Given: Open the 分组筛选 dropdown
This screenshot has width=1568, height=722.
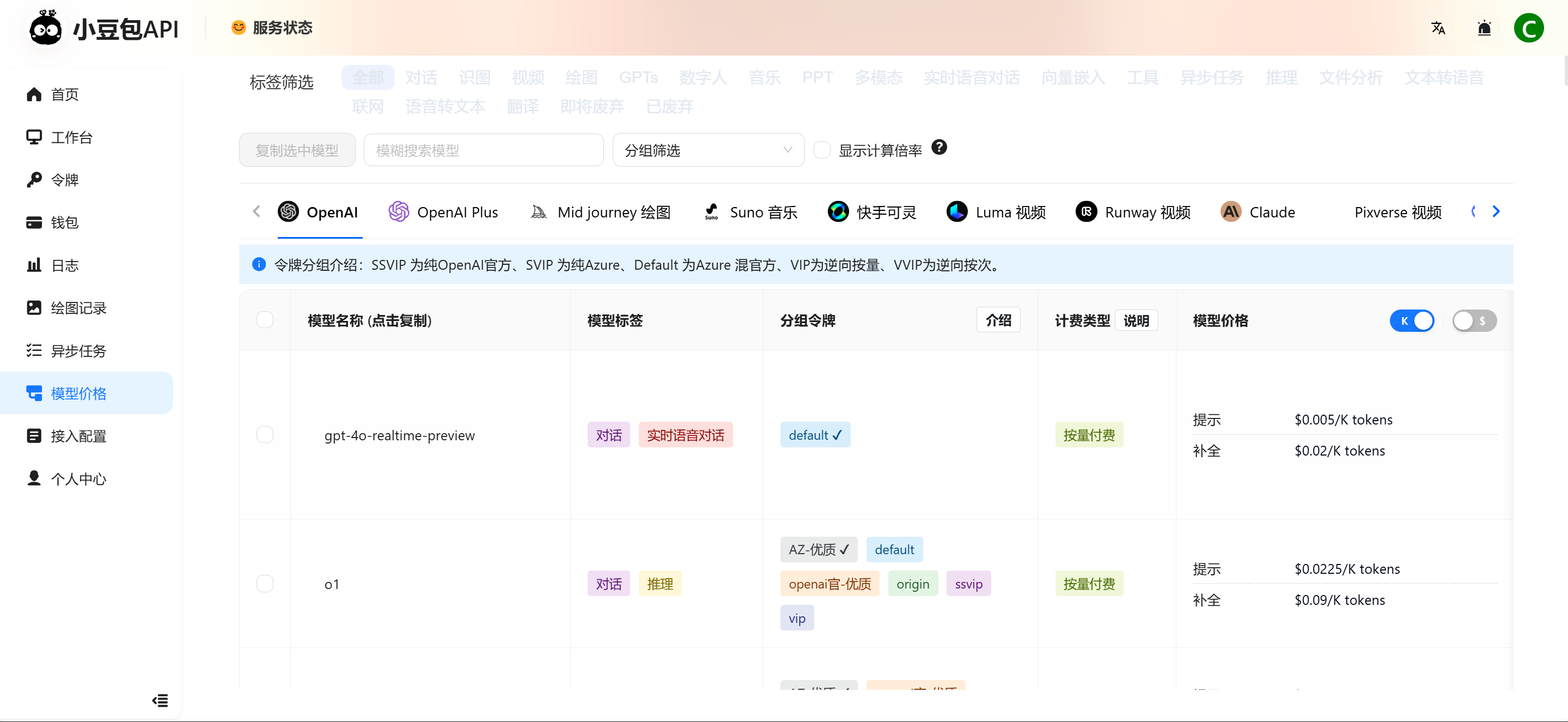Looking at the screenshot, I should coord(708,150).
